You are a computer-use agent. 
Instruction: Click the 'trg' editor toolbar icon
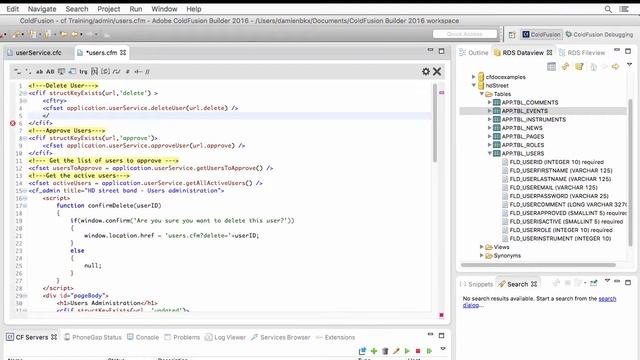pos(83,71)
